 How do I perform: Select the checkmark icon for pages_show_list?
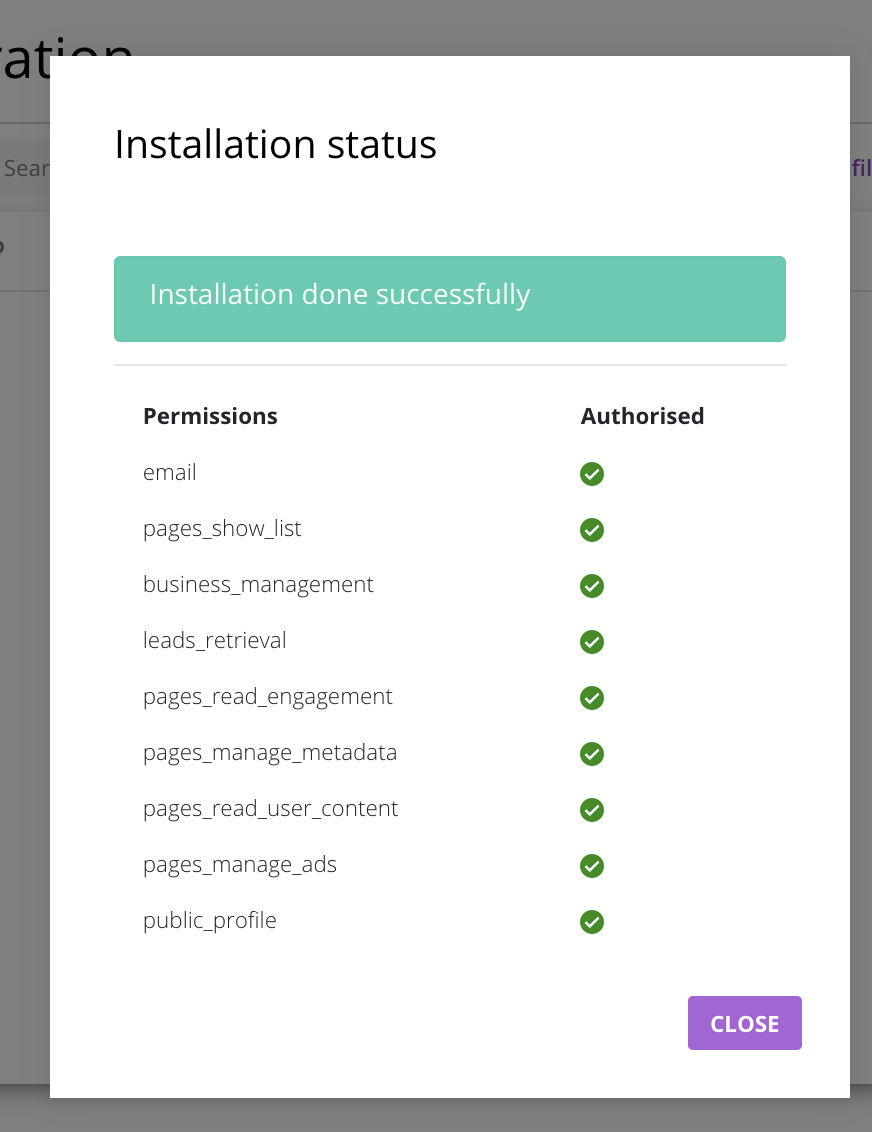tap(591, 530)
